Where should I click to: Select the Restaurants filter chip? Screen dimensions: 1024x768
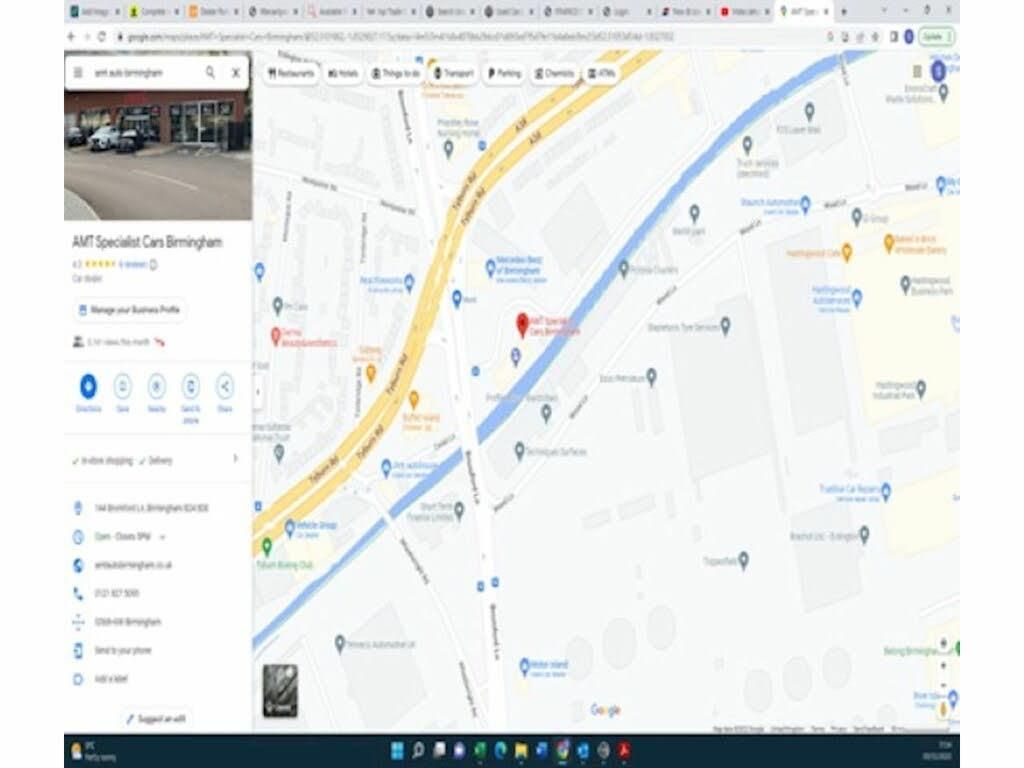point(292,73)
